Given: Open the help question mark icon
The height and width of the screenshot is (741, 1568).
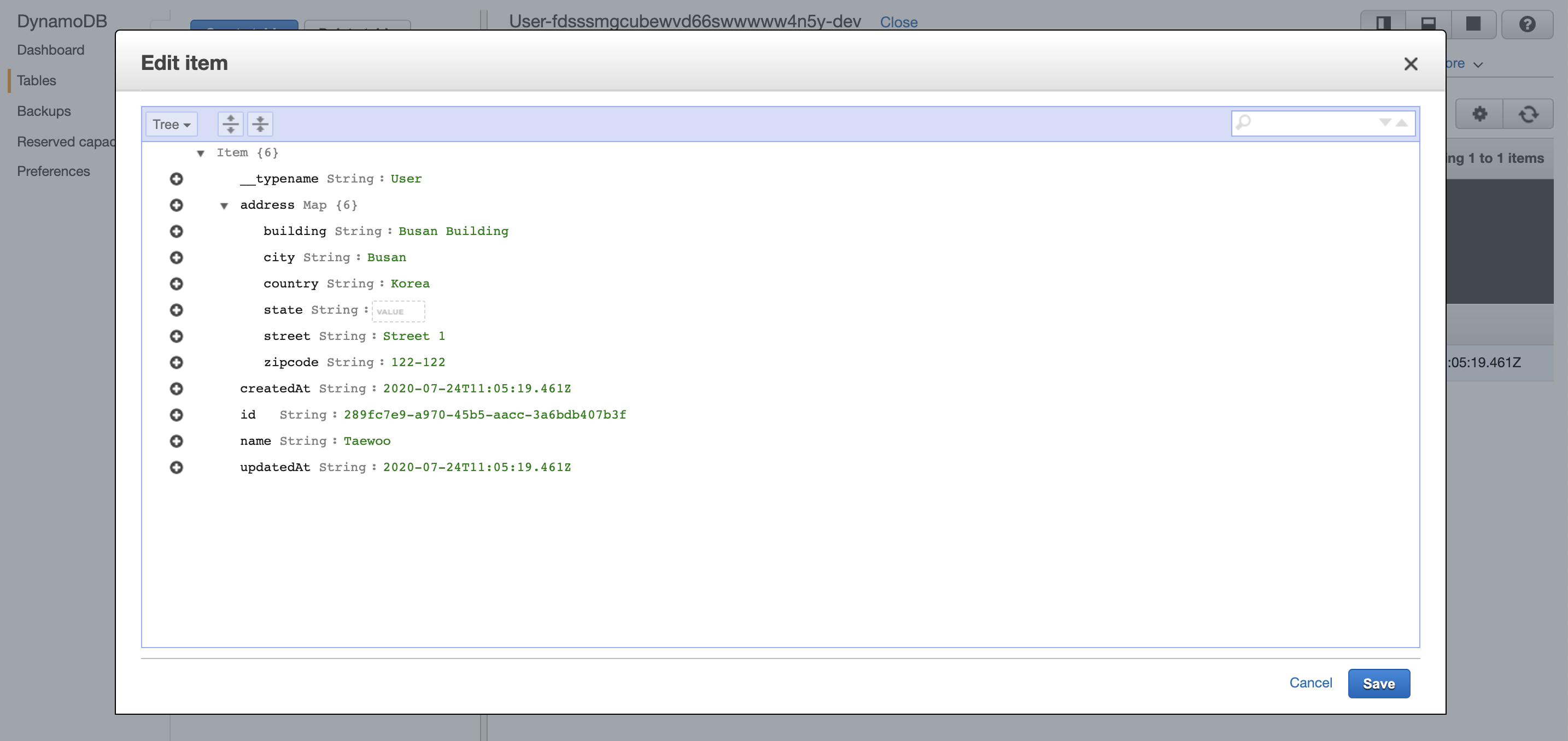Looking at the screenshot, I should [1527, 25].
